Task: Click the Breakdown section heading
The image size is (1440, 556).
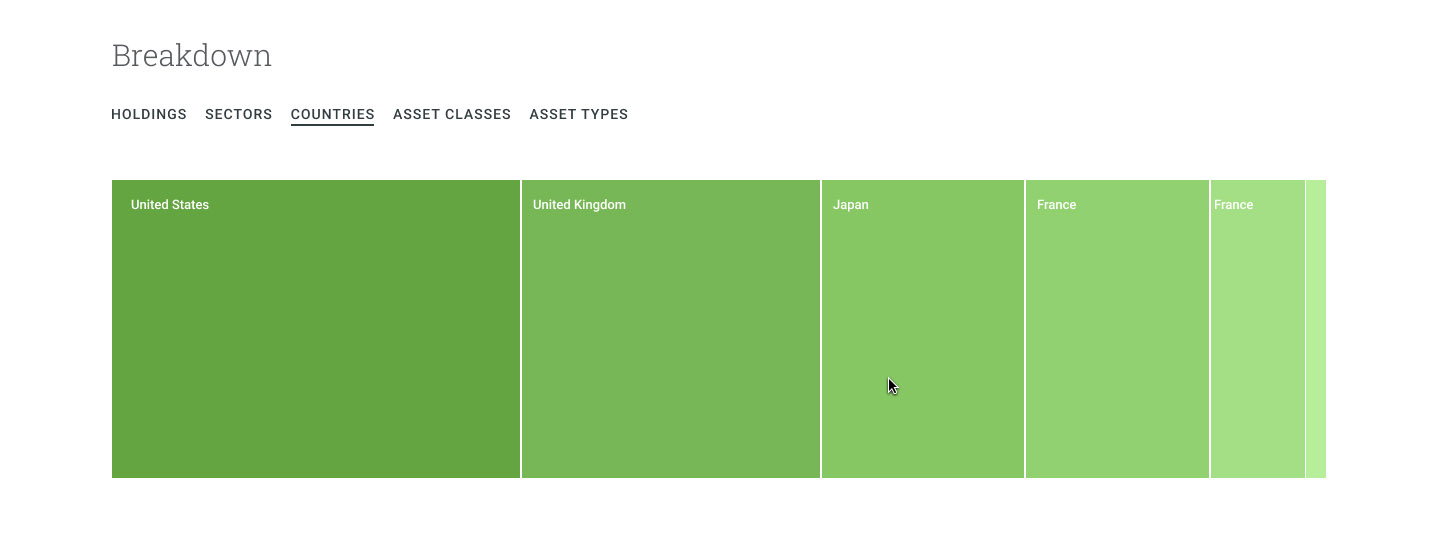Action: click(x=192, y=56)
